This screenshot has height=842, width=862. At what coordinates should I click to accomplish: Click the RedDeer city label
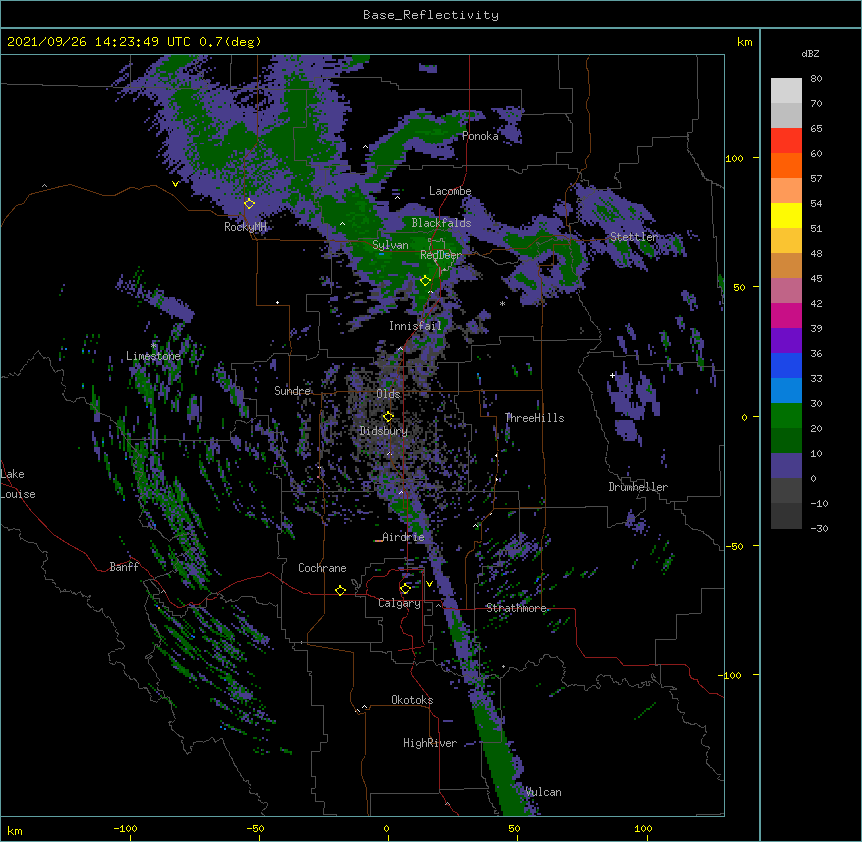click(x=441, y=255)
